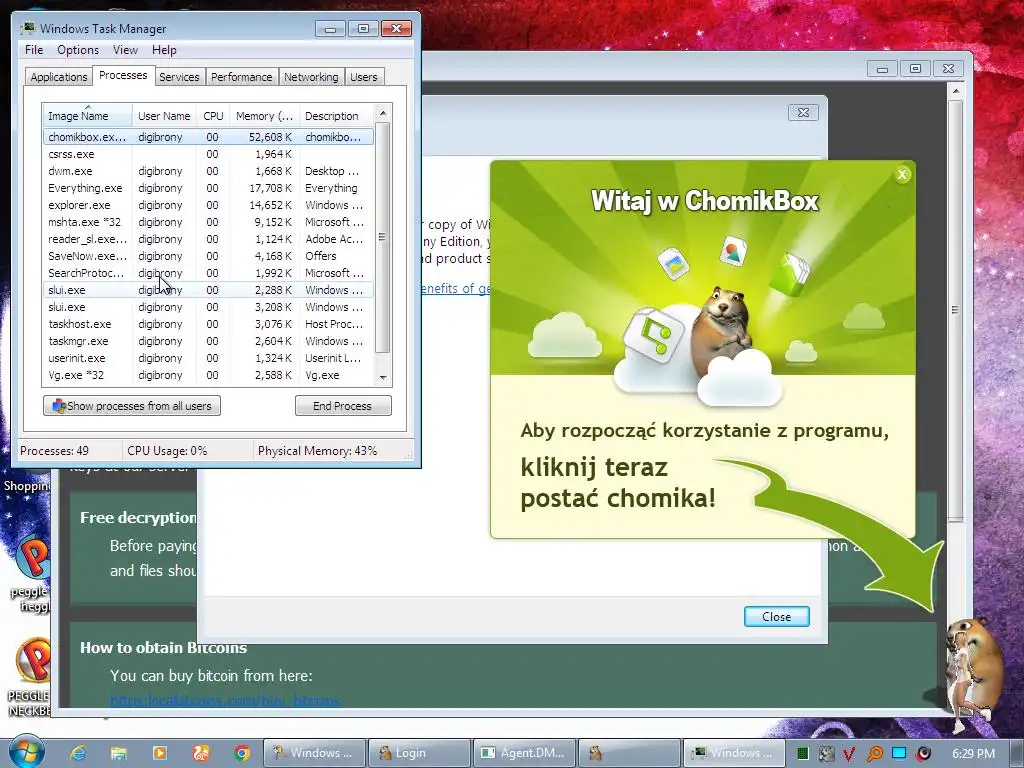This screenshot has height=768, width=1024.
Task: Select Everything.exe process row
Action: [208, 188]
